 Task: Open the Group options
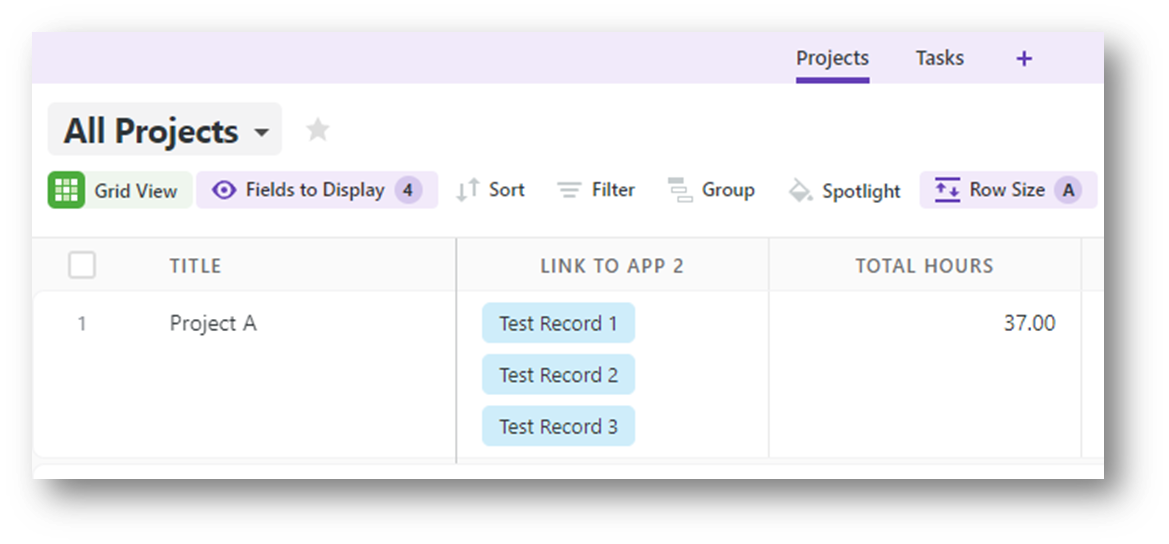[710, 190]
